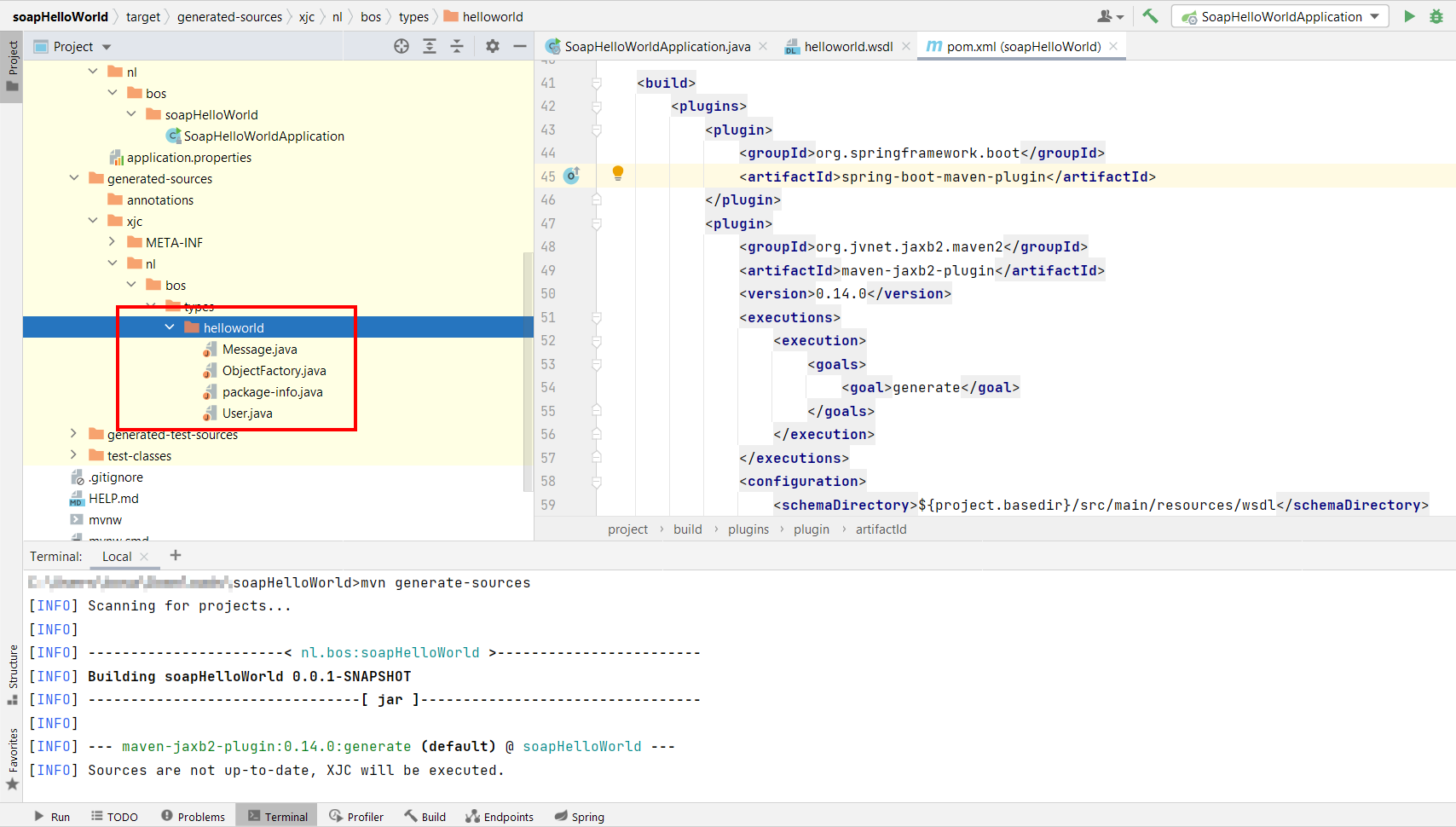Viewport: 1456px width, 827px height.
Task: Open Project panel gear settings
Action: [493, 47]
